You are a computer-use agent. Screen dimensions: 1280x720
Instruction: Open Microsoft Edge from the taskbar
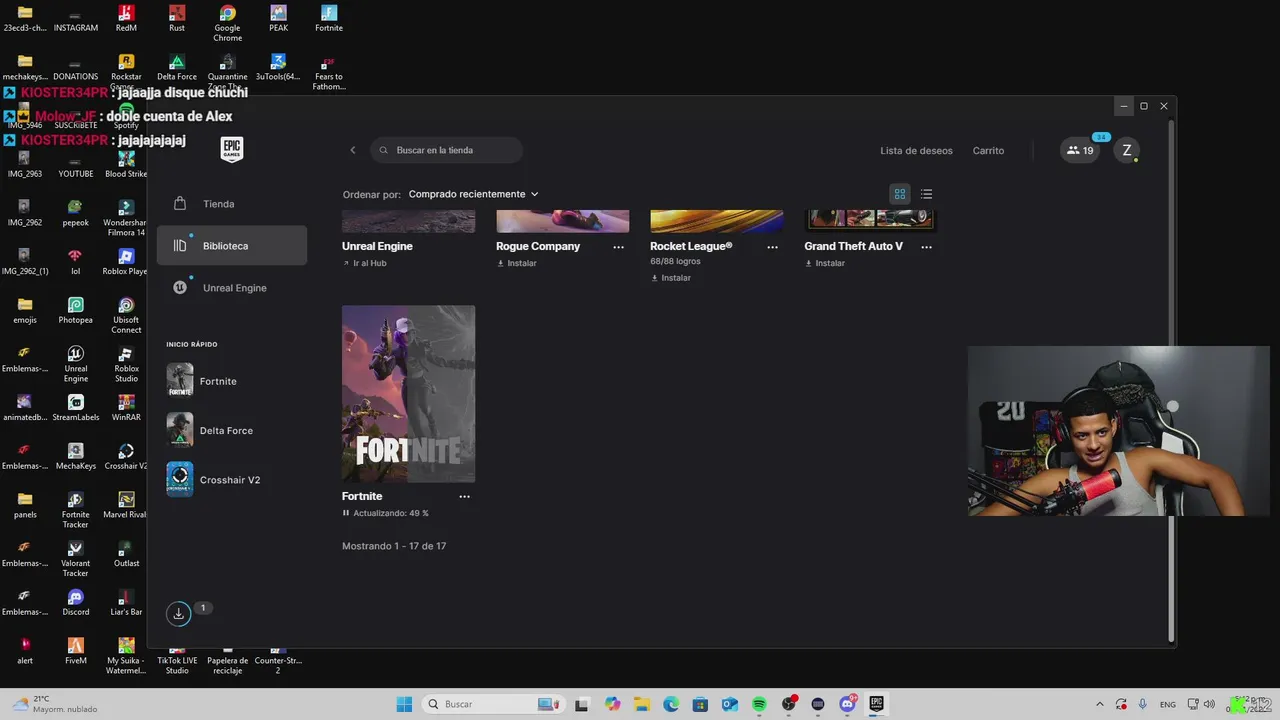(671, 704)
